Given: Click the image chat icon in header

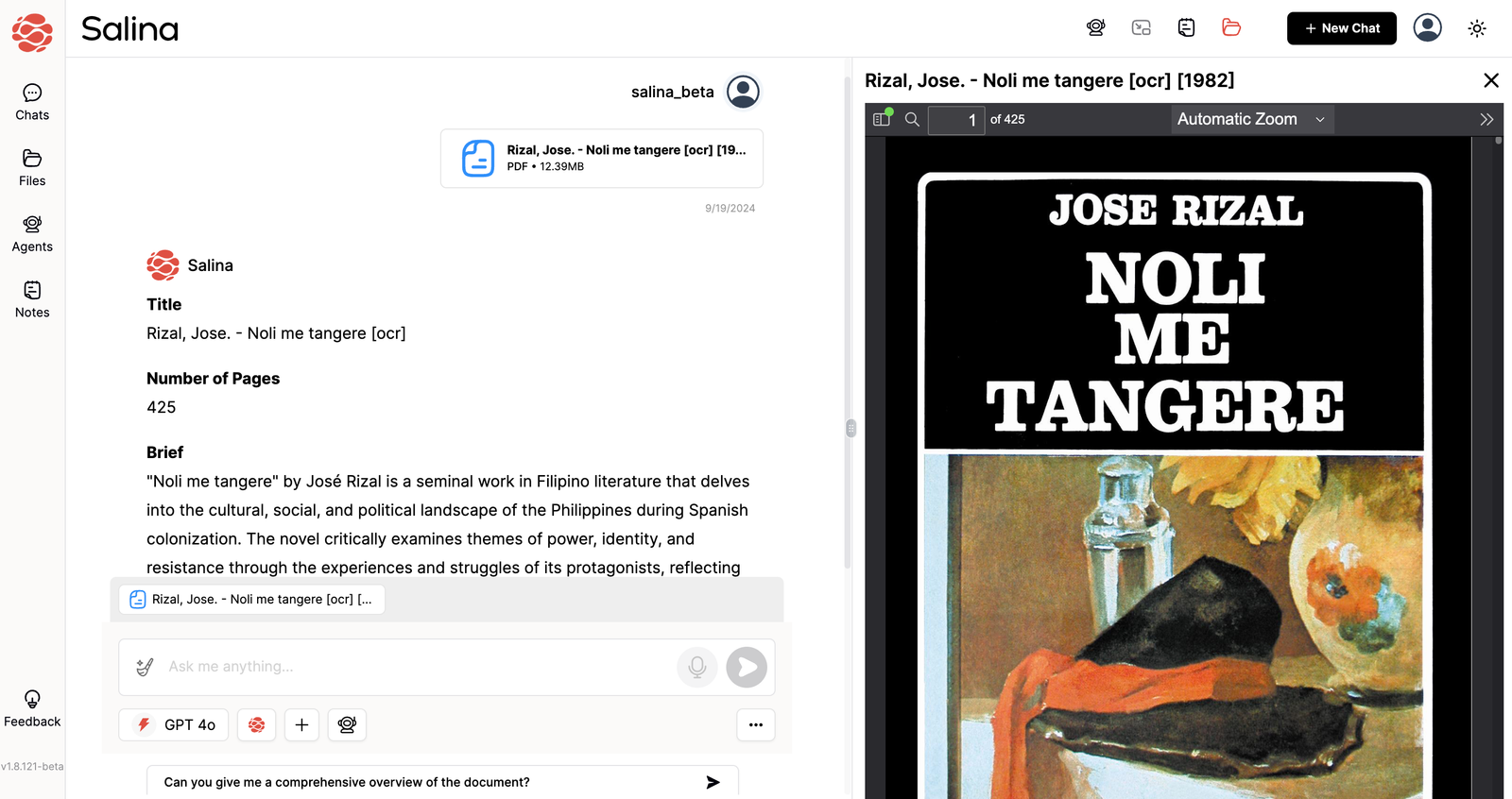Looking at the screenshot, I should click(1142, 28).
